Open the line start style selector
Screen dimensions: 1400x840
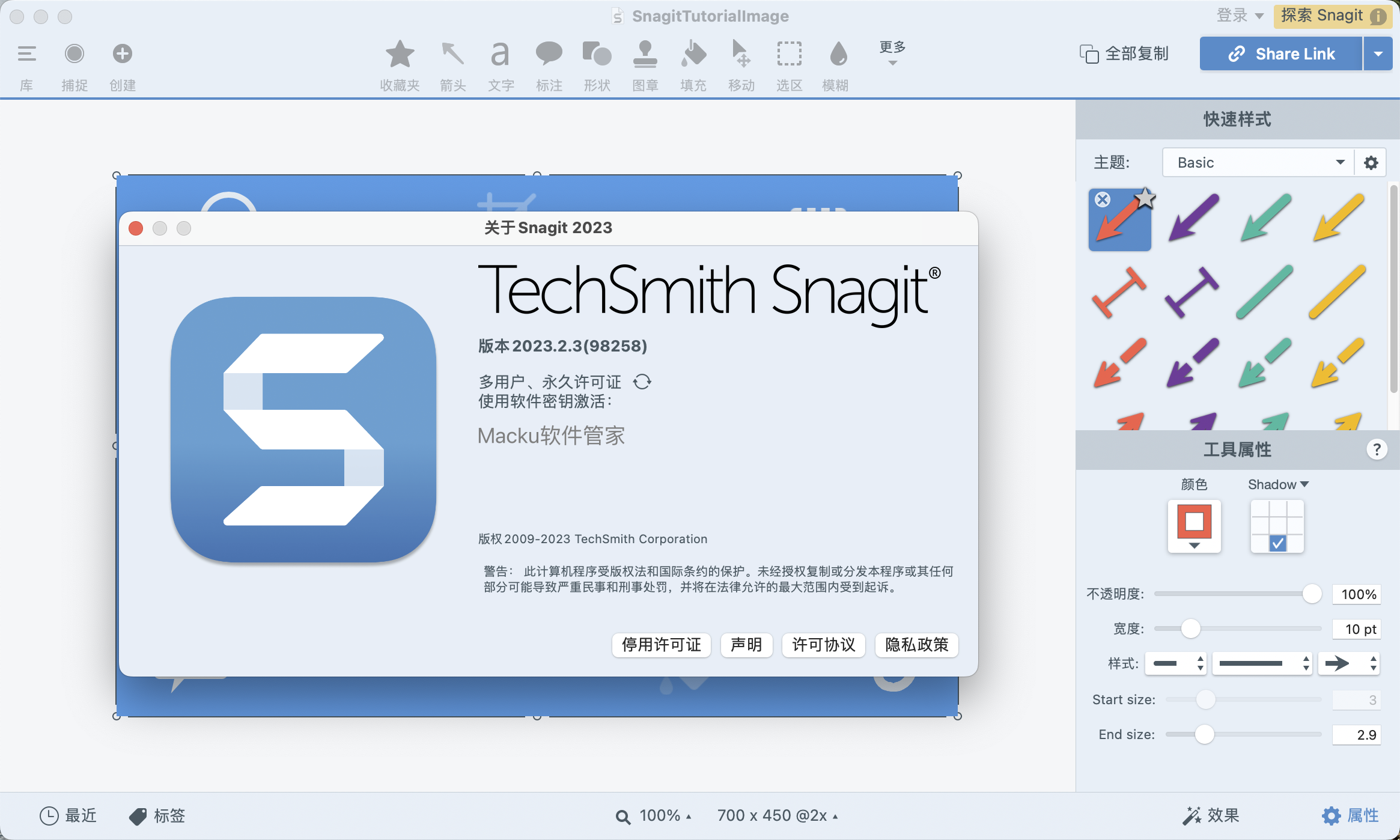(x=1175, y=663)
